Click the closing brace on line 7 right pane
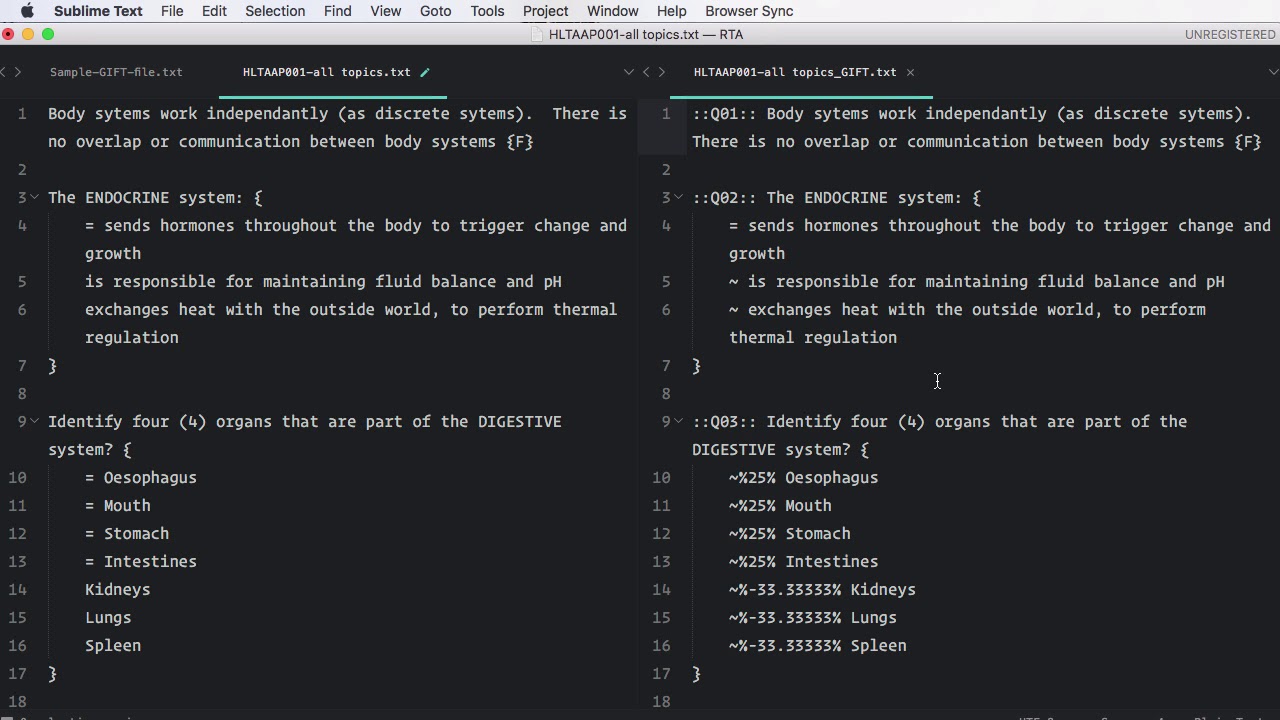Image resolution: width=1280 pixels, height=720 pixels. [x=697, y=365]
